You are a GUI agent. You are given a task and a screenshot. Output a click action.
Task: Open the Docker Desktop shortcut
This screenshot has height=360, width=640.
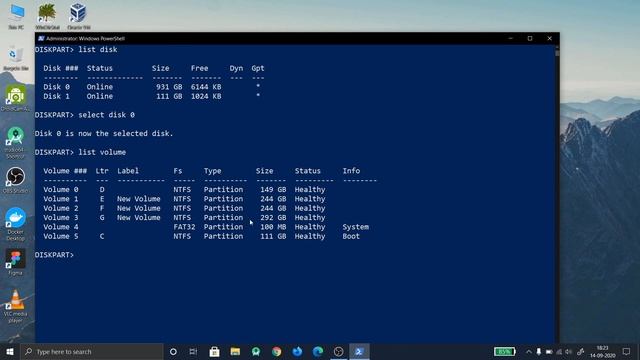tap(16, 224)
